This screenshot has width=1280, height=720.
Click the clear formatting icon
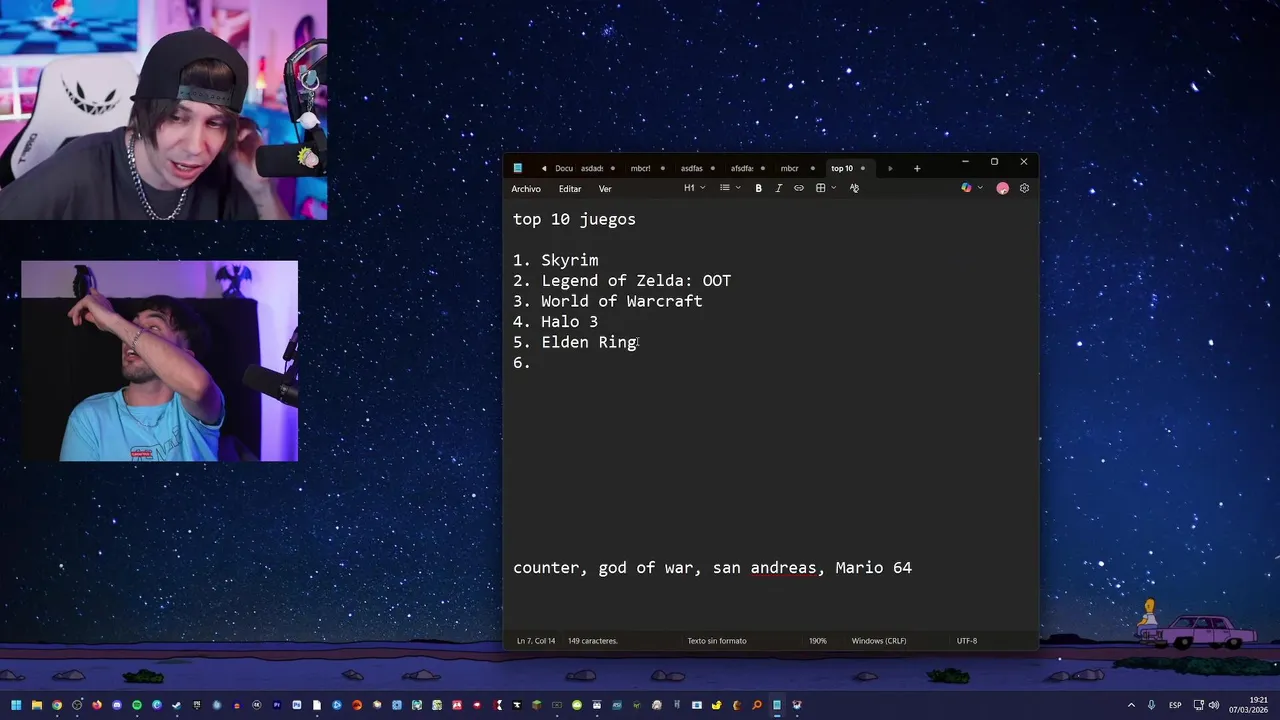coord(854,188)
